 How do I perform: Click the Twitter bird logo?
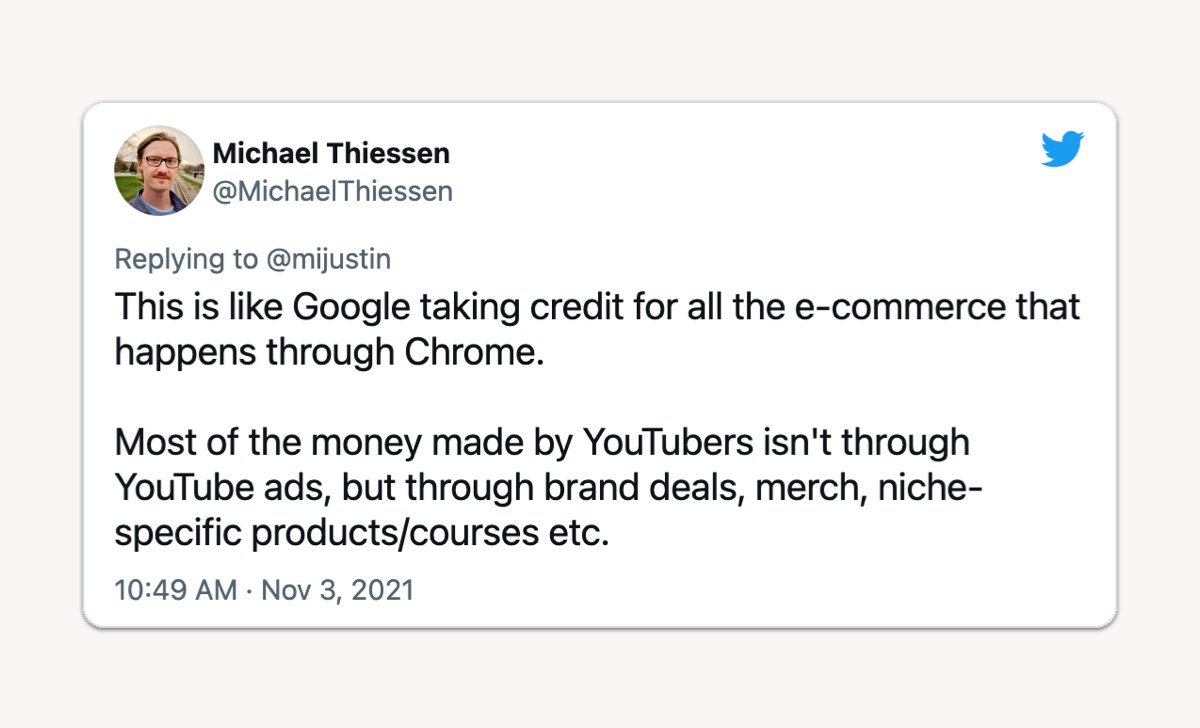1062,150
